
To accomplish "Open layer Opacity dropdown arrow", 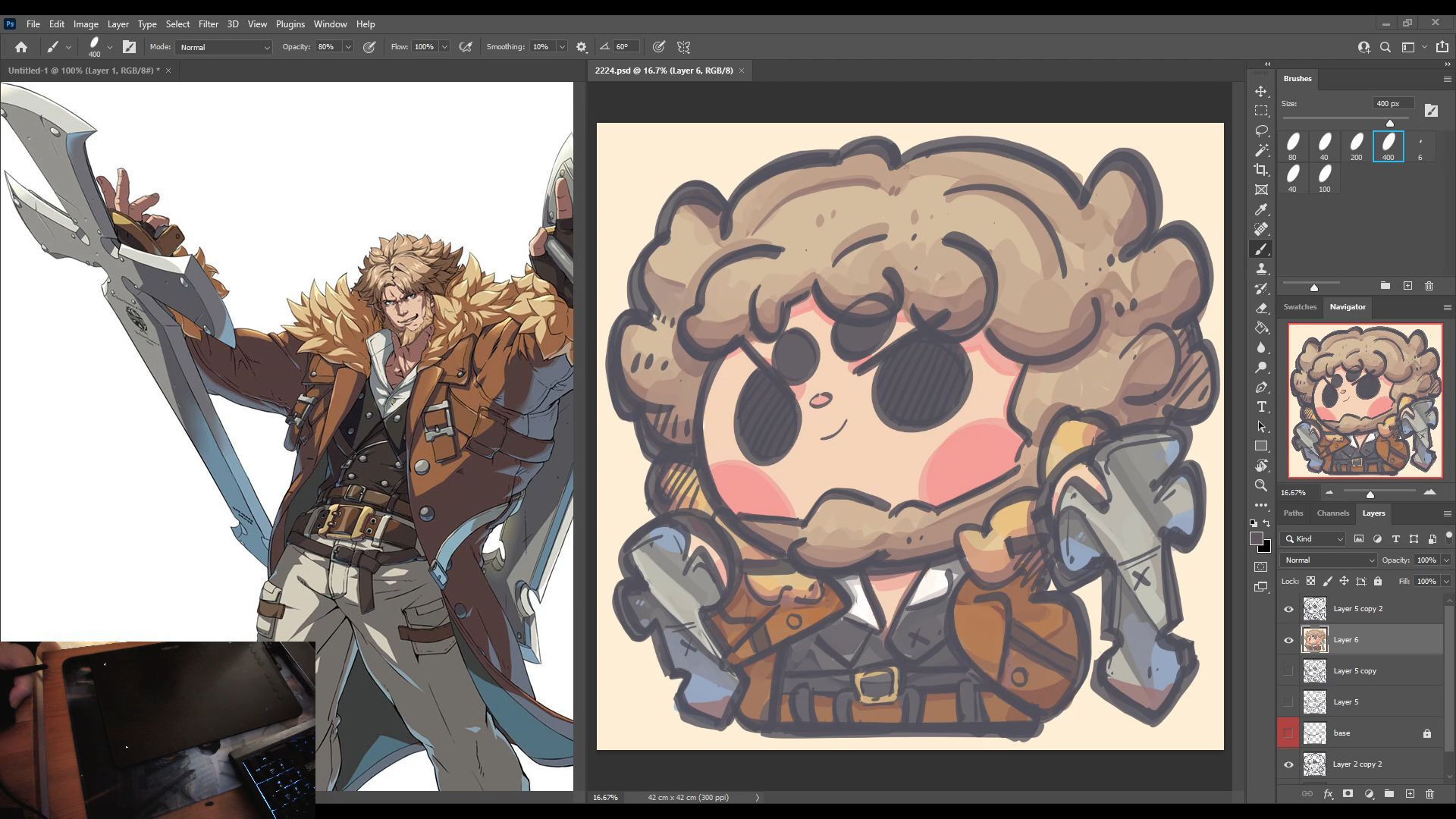I will tap(1446, 560).
